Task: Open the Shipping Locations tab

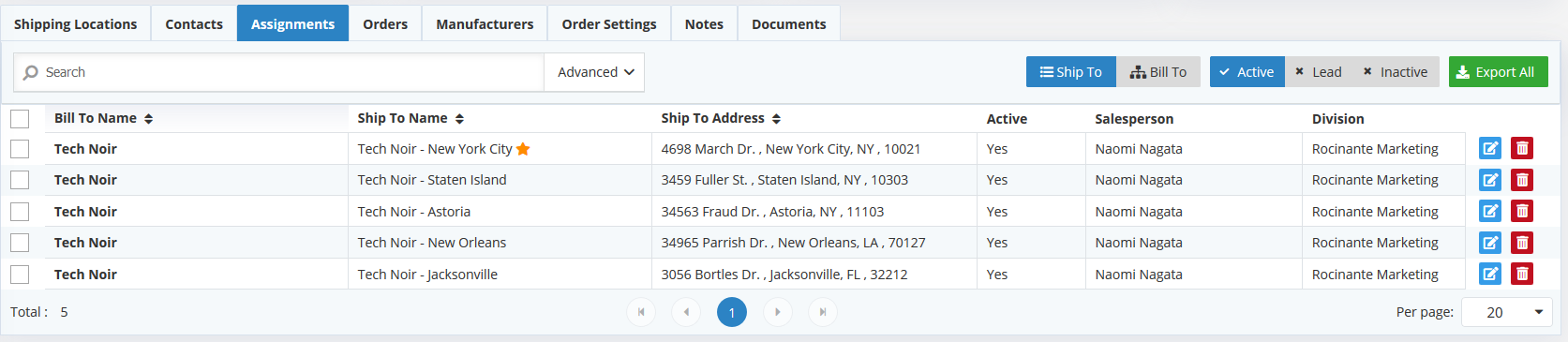Action: coord(75,23)
